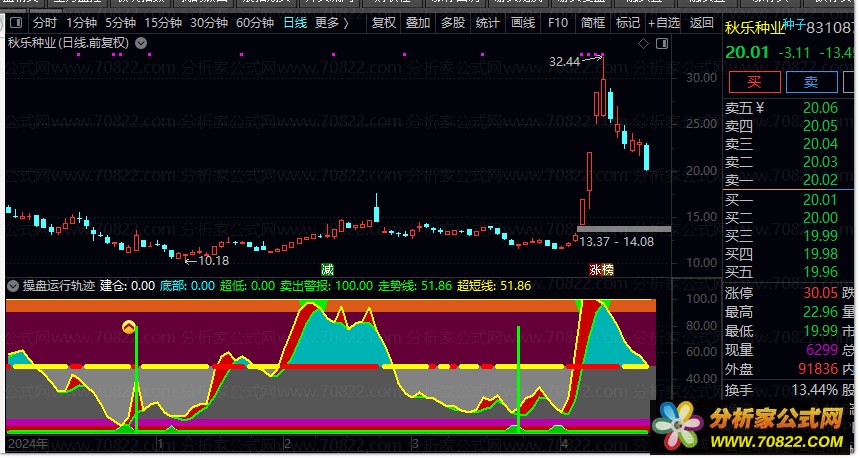Click the 返回 back button
Viewport: 860px width, 458px height.
click(x=701, y=23)
